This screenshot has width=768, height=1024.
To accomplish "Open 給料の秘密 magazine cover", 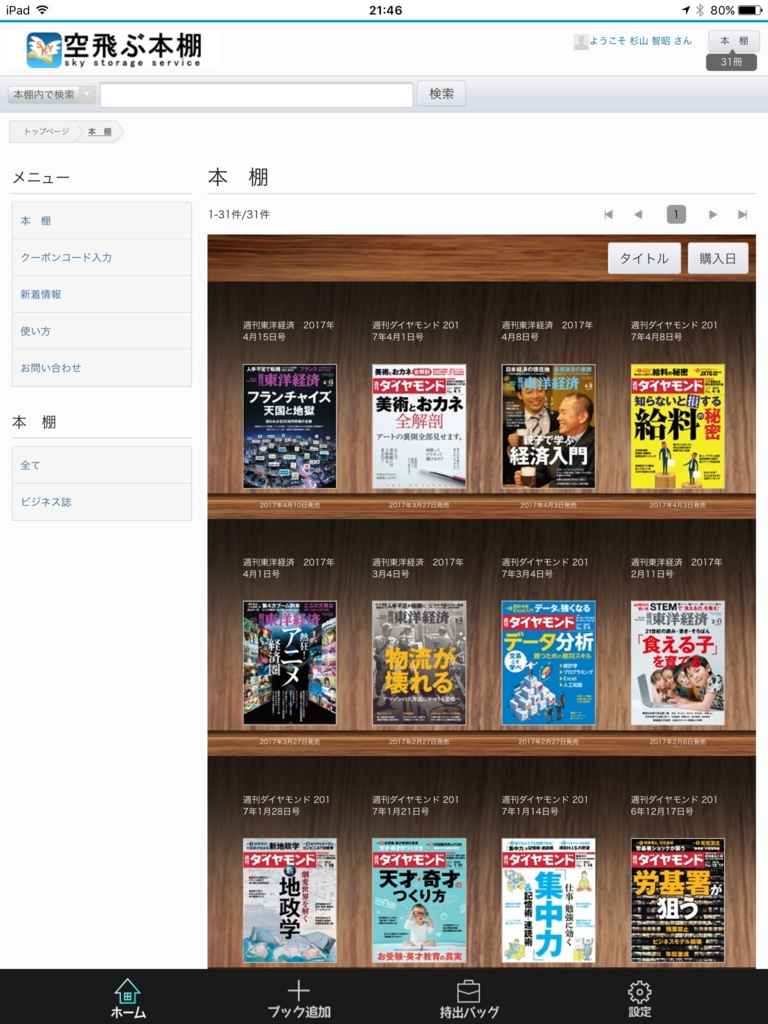I will (677, 426).
